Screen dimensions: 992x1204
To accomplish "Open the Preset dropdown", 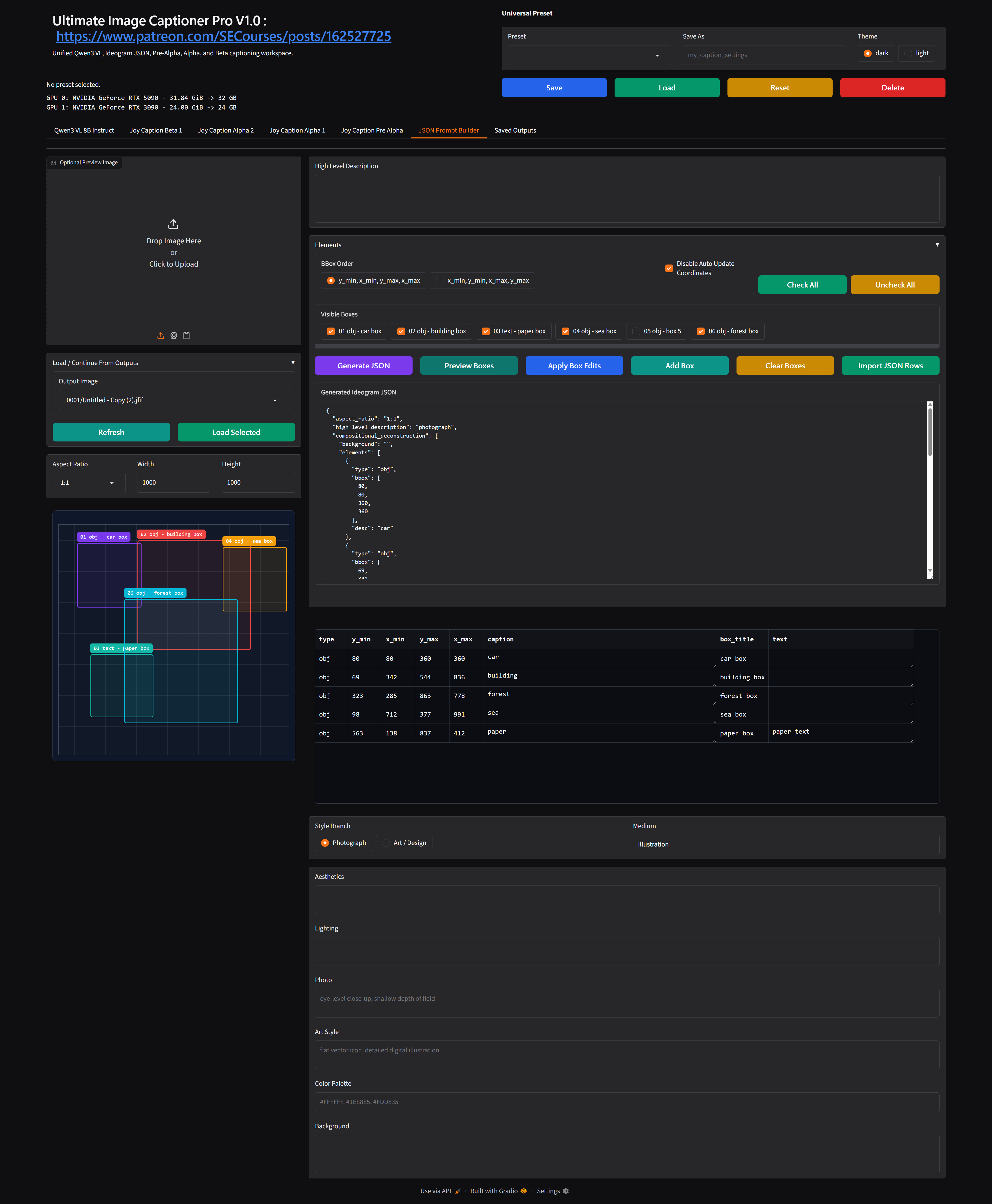I will coord(589,56).
